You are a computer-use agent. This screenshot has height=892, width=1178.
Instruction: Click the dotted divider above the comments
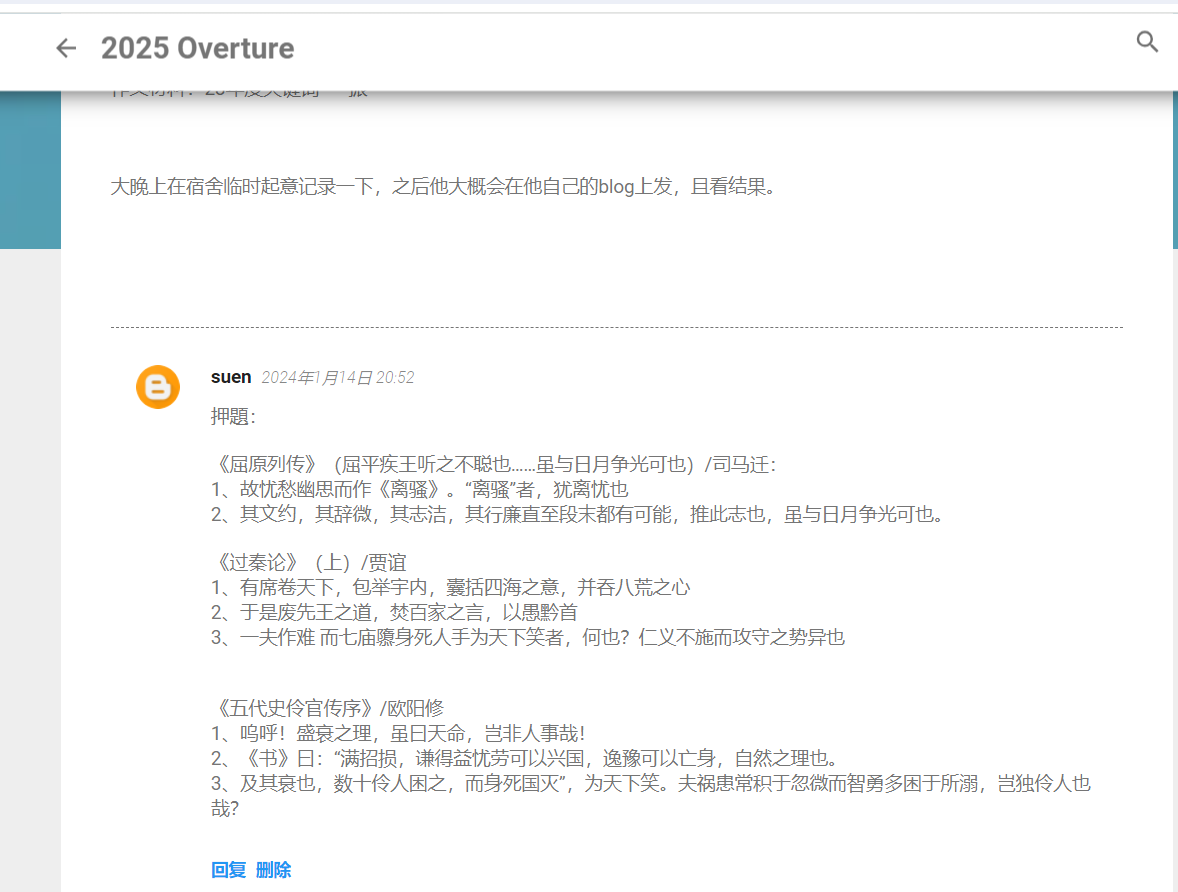coord(616,327)
